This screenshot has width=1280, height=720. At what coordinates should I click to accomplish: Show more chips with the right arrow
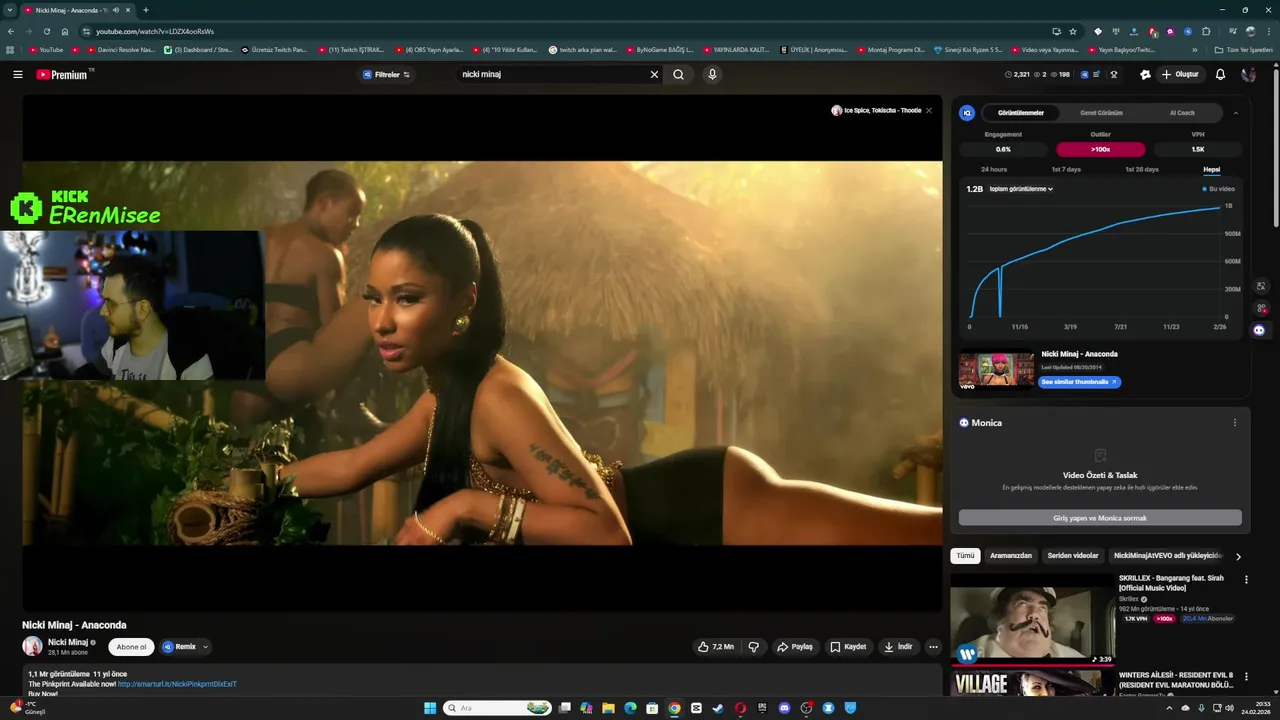[1238, 556]
